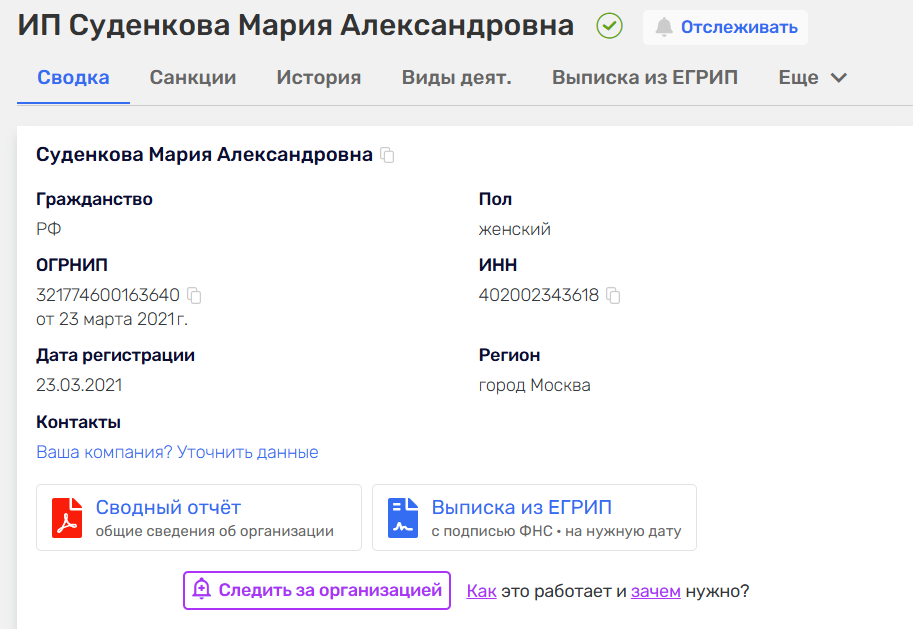Copy the ИНН number
This screenshot has width=913, height=629.
[614, 296]
